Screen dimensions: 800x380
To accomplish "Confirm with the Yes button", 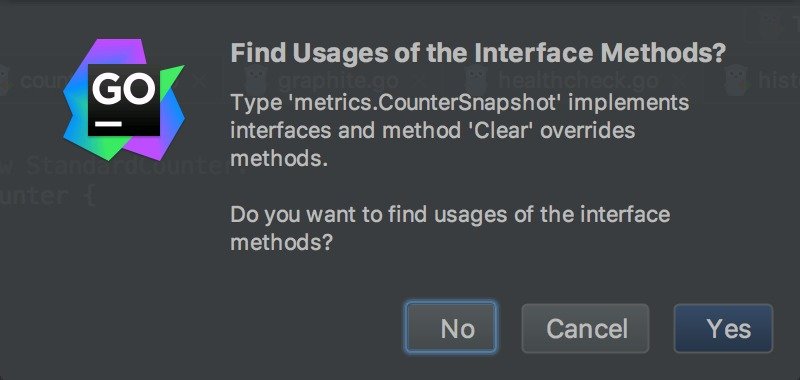I will click(723, 328).
